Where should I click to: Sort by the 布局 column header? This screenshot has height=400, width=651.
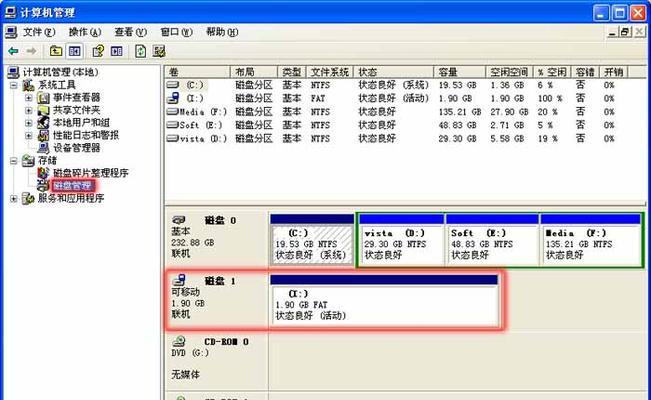pyautogui.click(x=254, y=72)
